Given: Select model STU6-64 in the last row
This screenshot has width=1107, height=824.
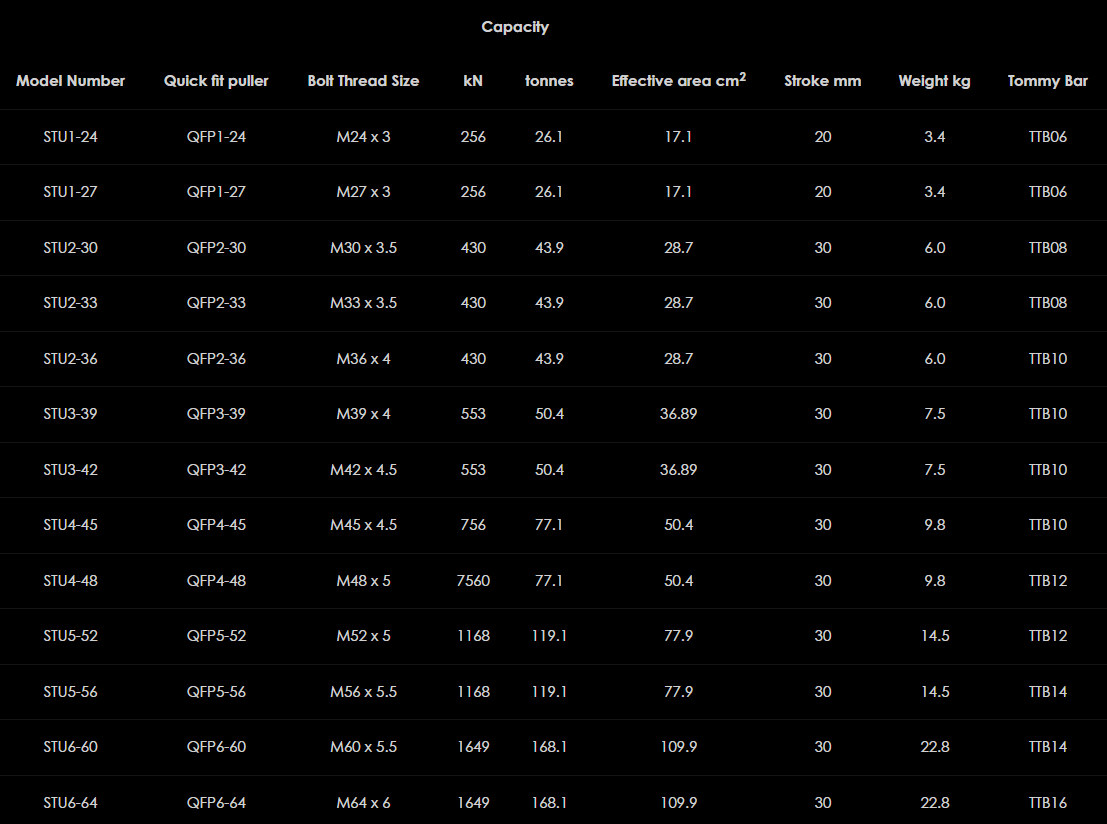Looking at the screenshot, I should (70, 803).
